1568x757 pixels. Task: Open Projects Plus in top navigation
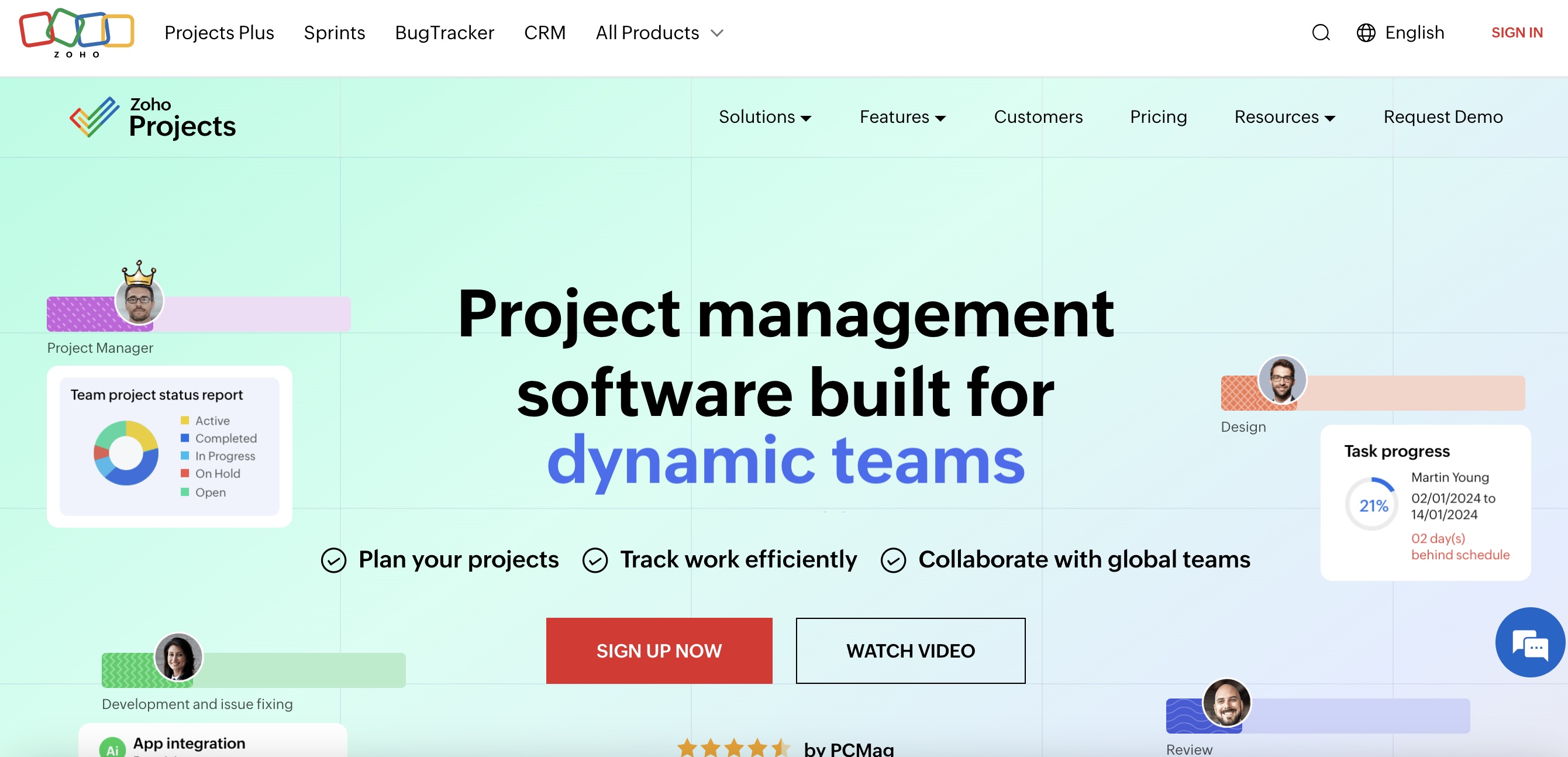point(219,33)
